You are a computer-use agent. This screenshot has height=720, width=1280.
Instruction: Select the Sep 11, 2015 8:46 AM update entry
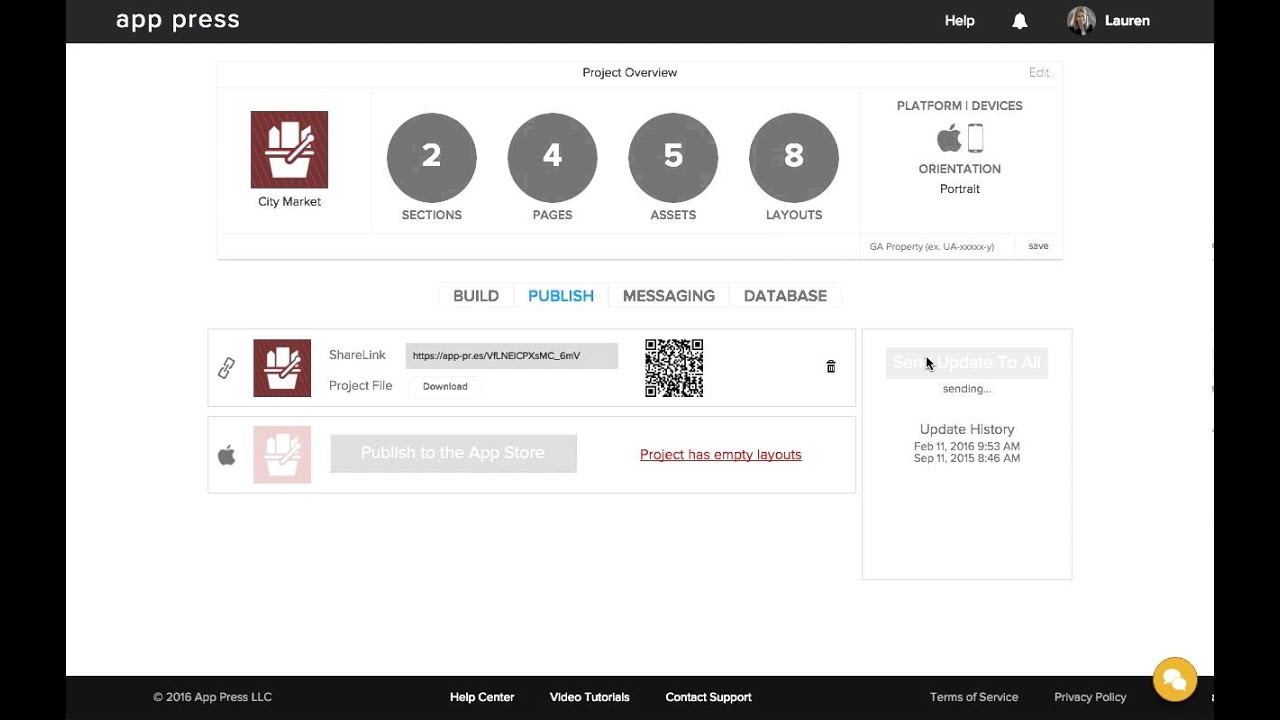coord(967,458)
